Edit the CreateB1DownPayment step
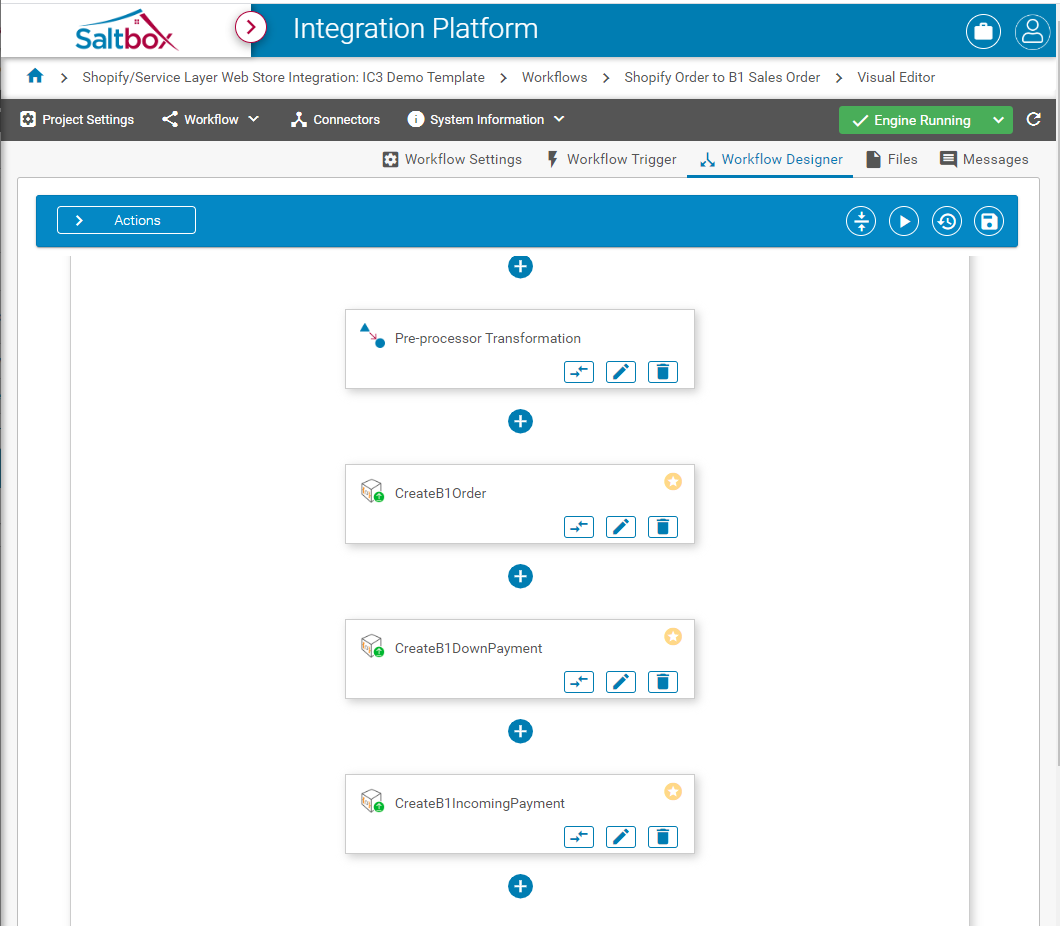The width and height of the screenshot is (1060, 926). (621, 682)
